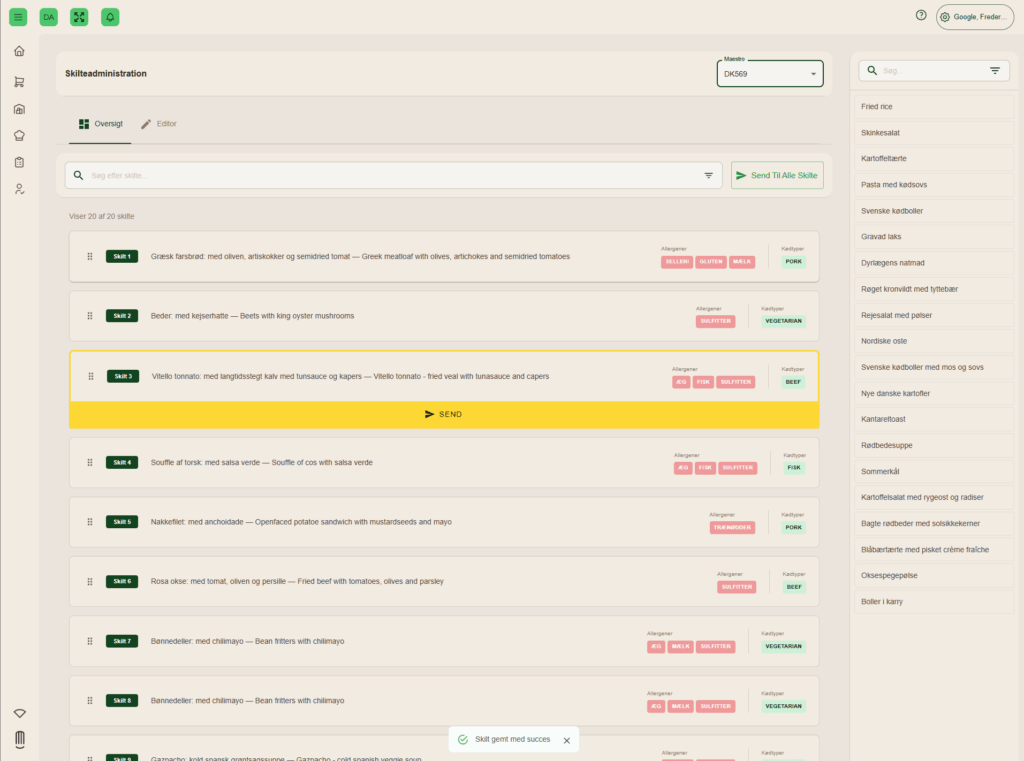Open filter options in the sign search bar
The height and width of the screenshot is (761, 1024).
pyautogui.click(x=708, y=175)
